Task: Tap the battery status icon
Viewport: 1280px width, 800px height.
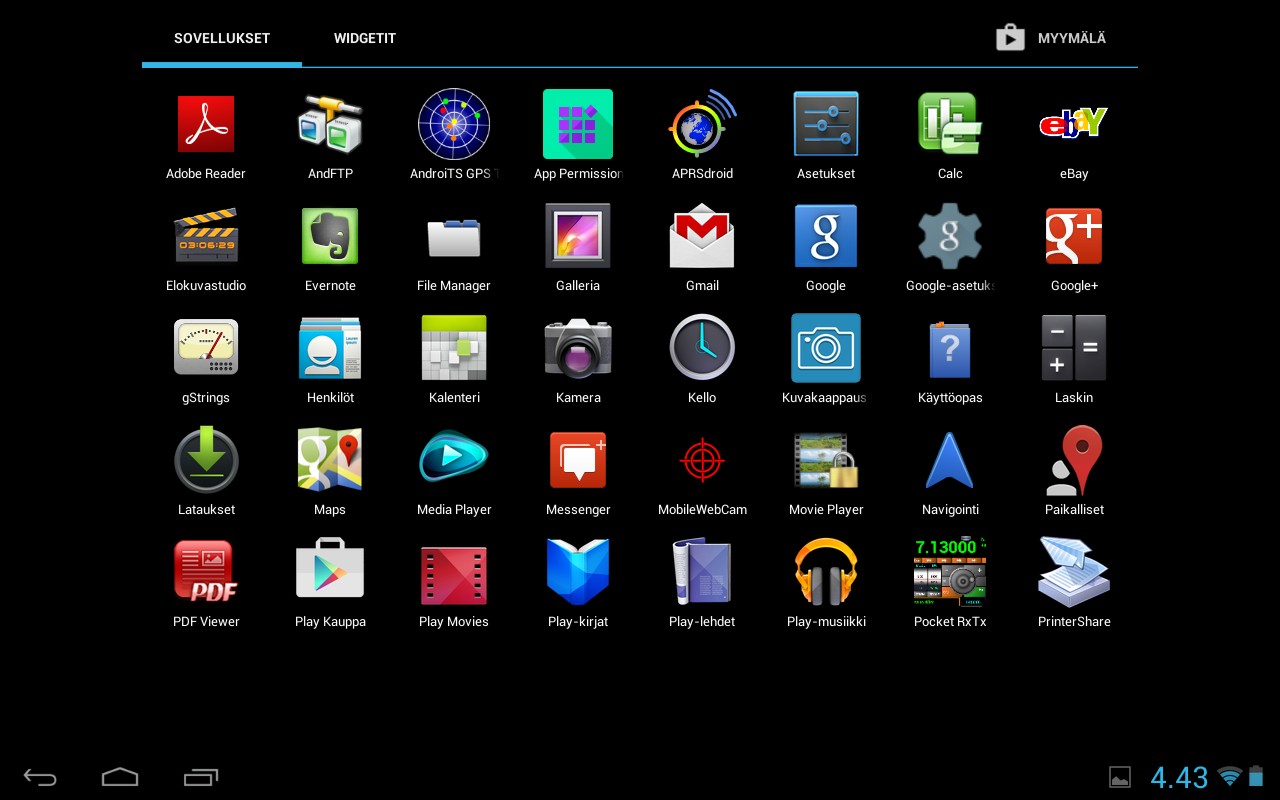Action: tap(1256, 776)
